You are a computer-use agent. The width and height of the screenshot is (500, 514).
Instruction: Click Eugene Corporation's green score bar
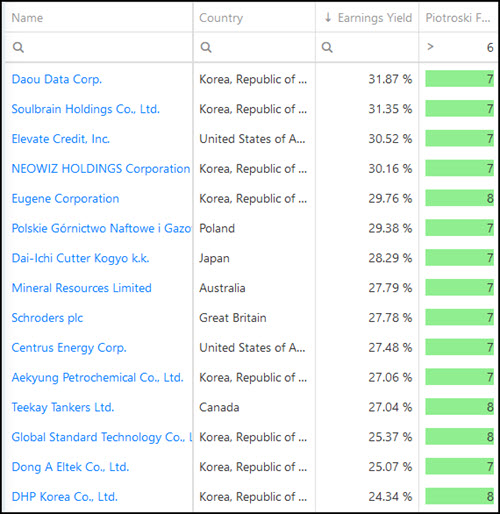click(459, 198)
